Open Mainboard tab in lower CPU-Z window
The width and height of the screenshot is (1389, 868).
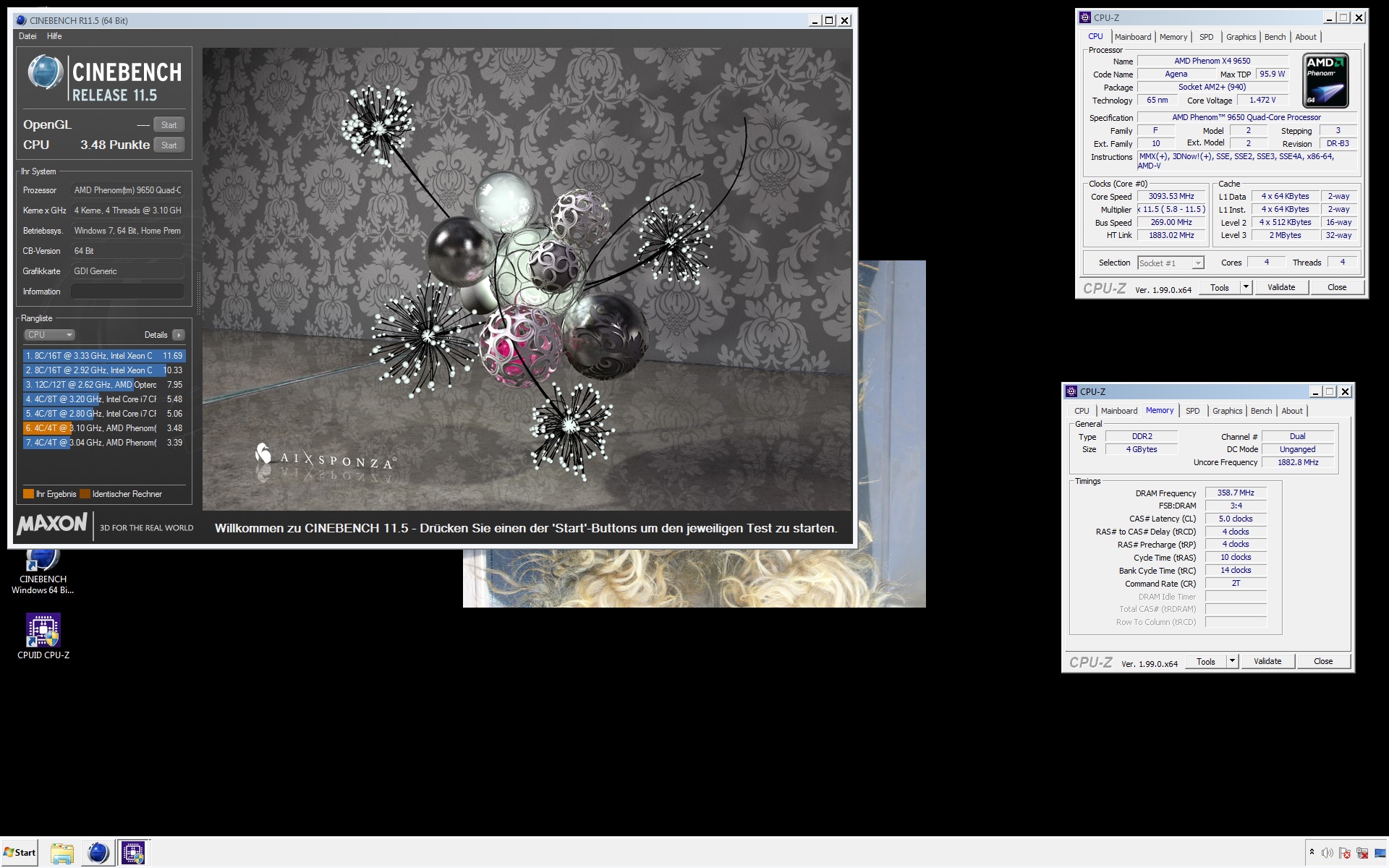point(1119,411)
